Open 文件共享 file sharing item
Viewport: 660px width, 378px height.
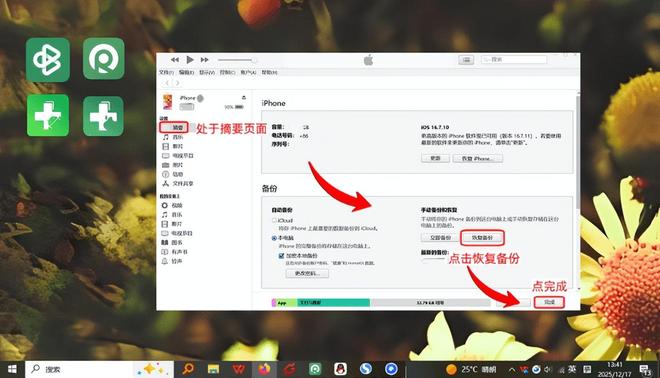point(178,184)
